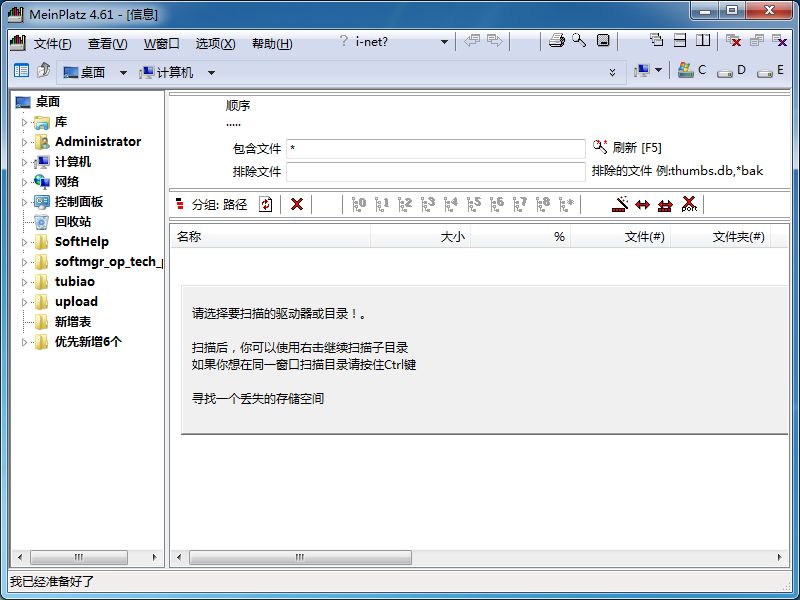Expand the 控制面板 tree node
The height and width of the screenshot is (600, 800).
click(24, 202)
